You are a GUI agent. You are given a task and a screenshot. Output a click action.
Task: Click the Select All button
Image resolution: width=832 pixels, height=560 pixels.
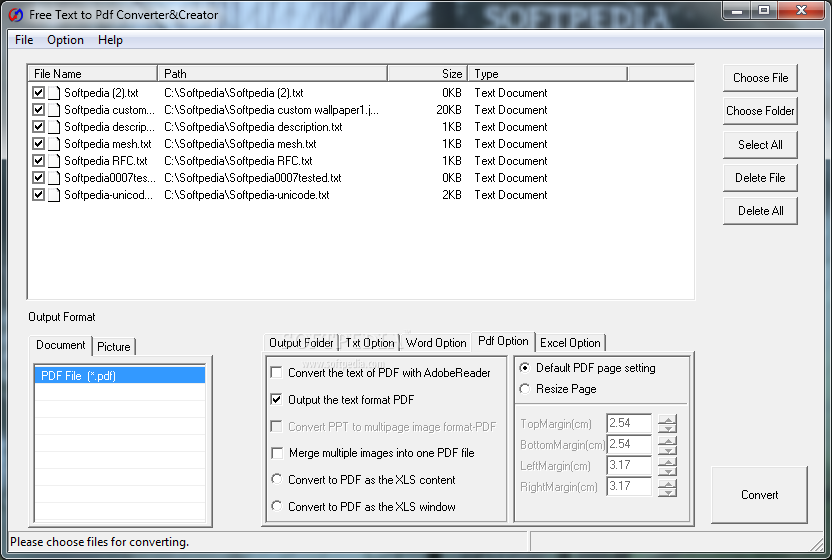pos(760,145)
